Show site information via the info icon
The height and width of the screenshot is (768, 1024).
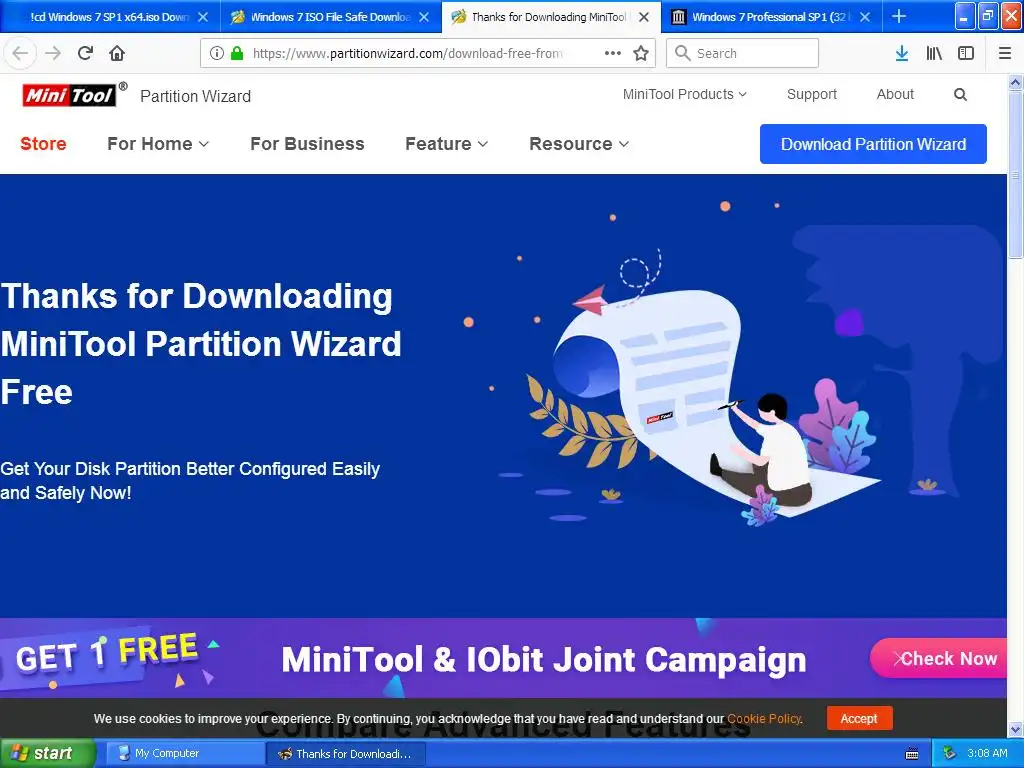point(217,53)
